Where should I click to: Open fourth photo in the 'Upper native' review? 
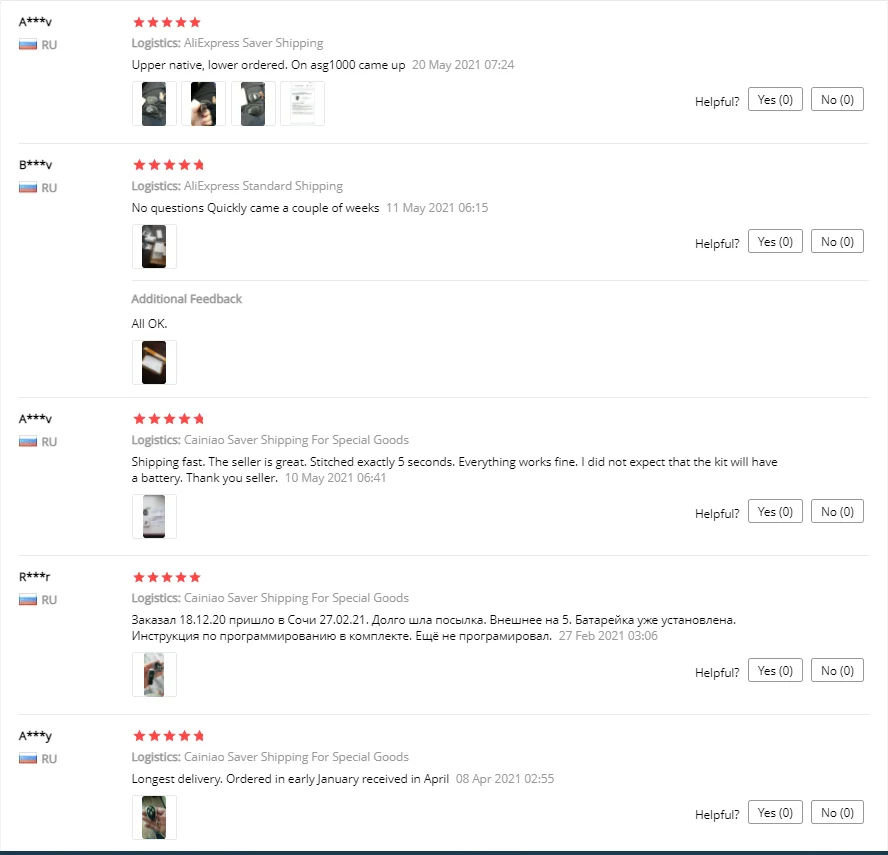(x=302, y=104)
